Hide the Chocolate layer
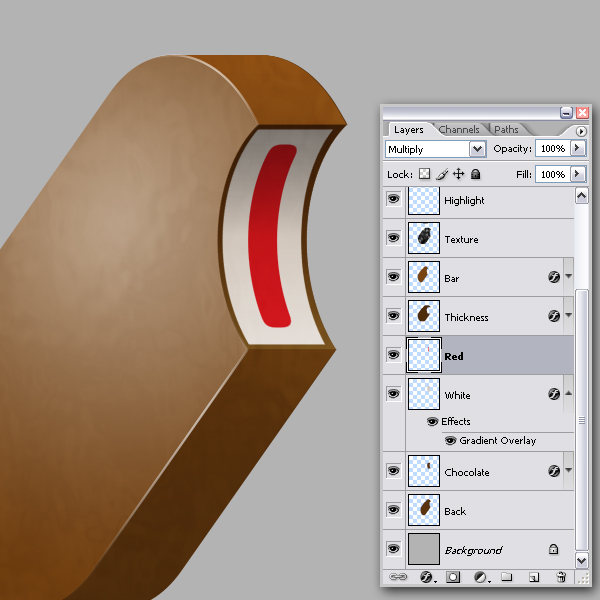The height and width of the screenshot is (600, 600). [393, 471]
